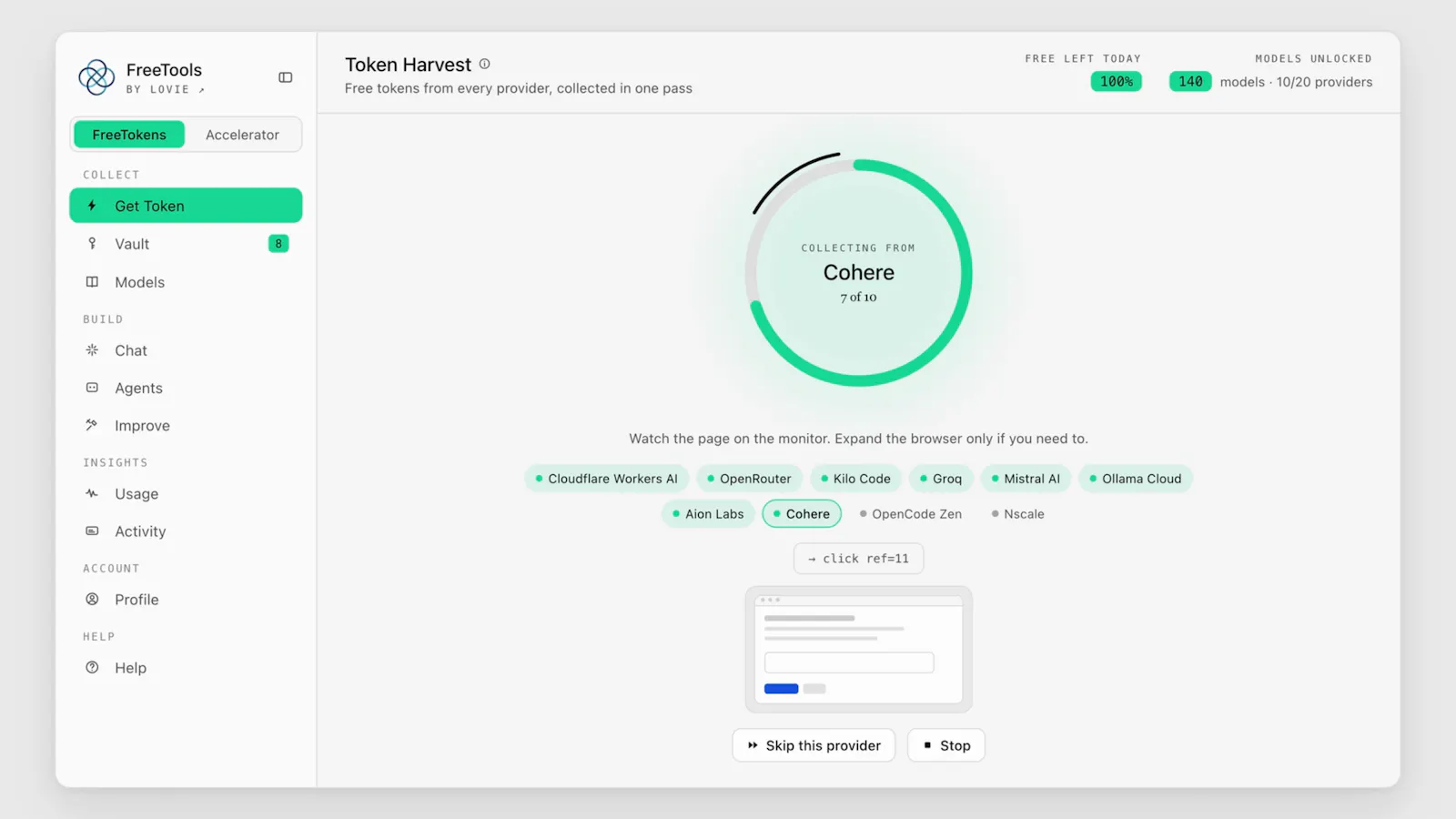Select the Kilo Code provider chip
The width and height of the screenshot is (1456, 819).
tap(855, 479)
